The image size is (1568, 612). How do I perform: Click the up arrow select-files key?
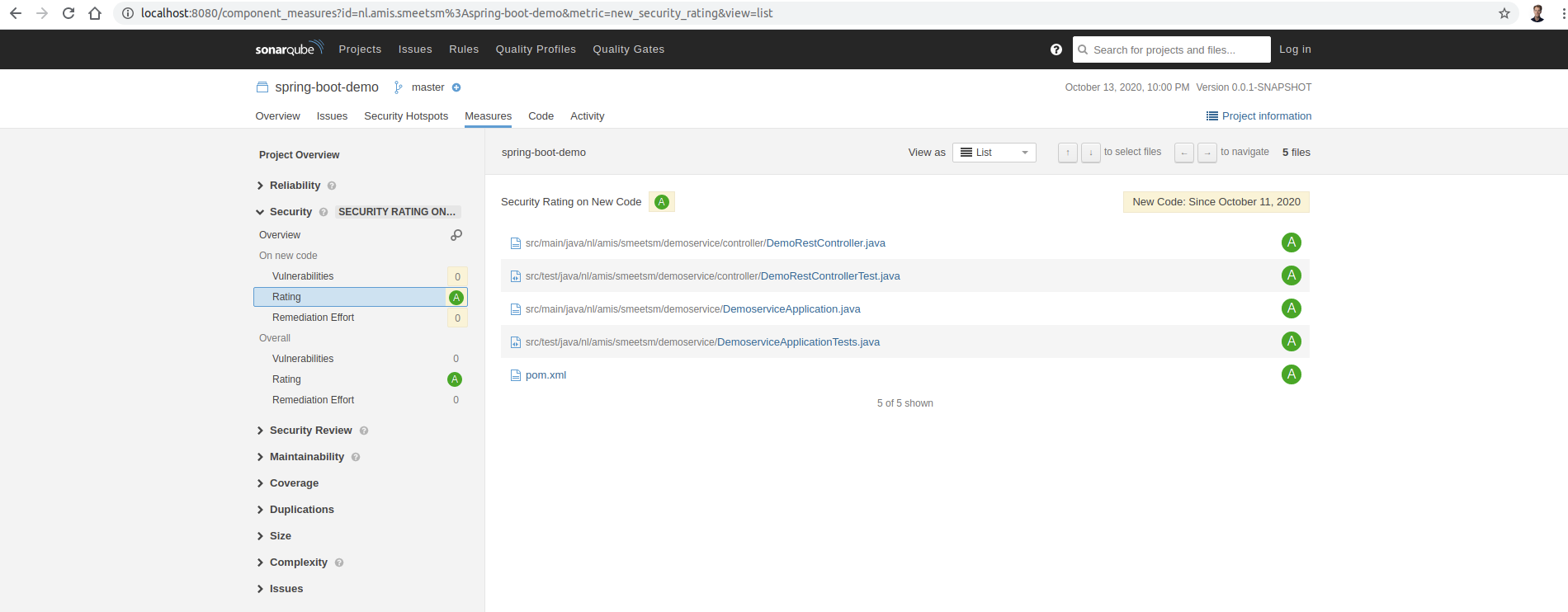(x=1067, y=153)
